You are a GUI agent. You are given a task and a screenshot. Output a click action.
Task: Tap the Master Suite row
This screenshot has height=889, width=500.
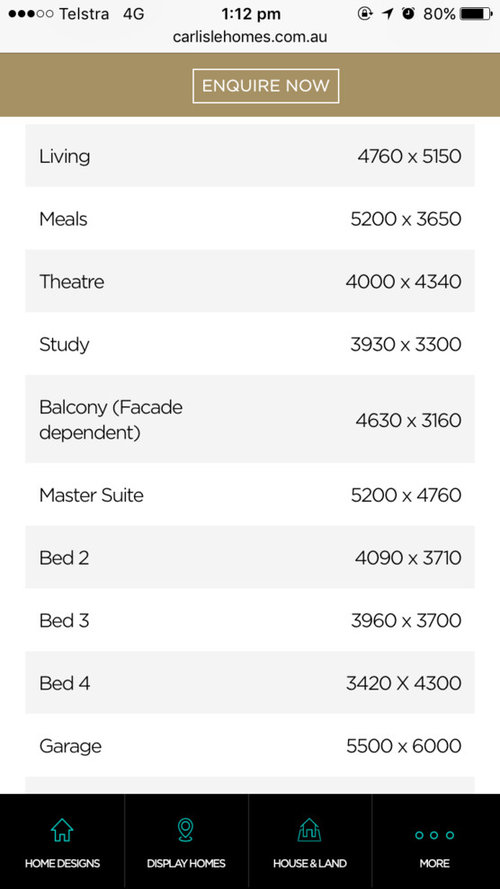tap(250, 494)
